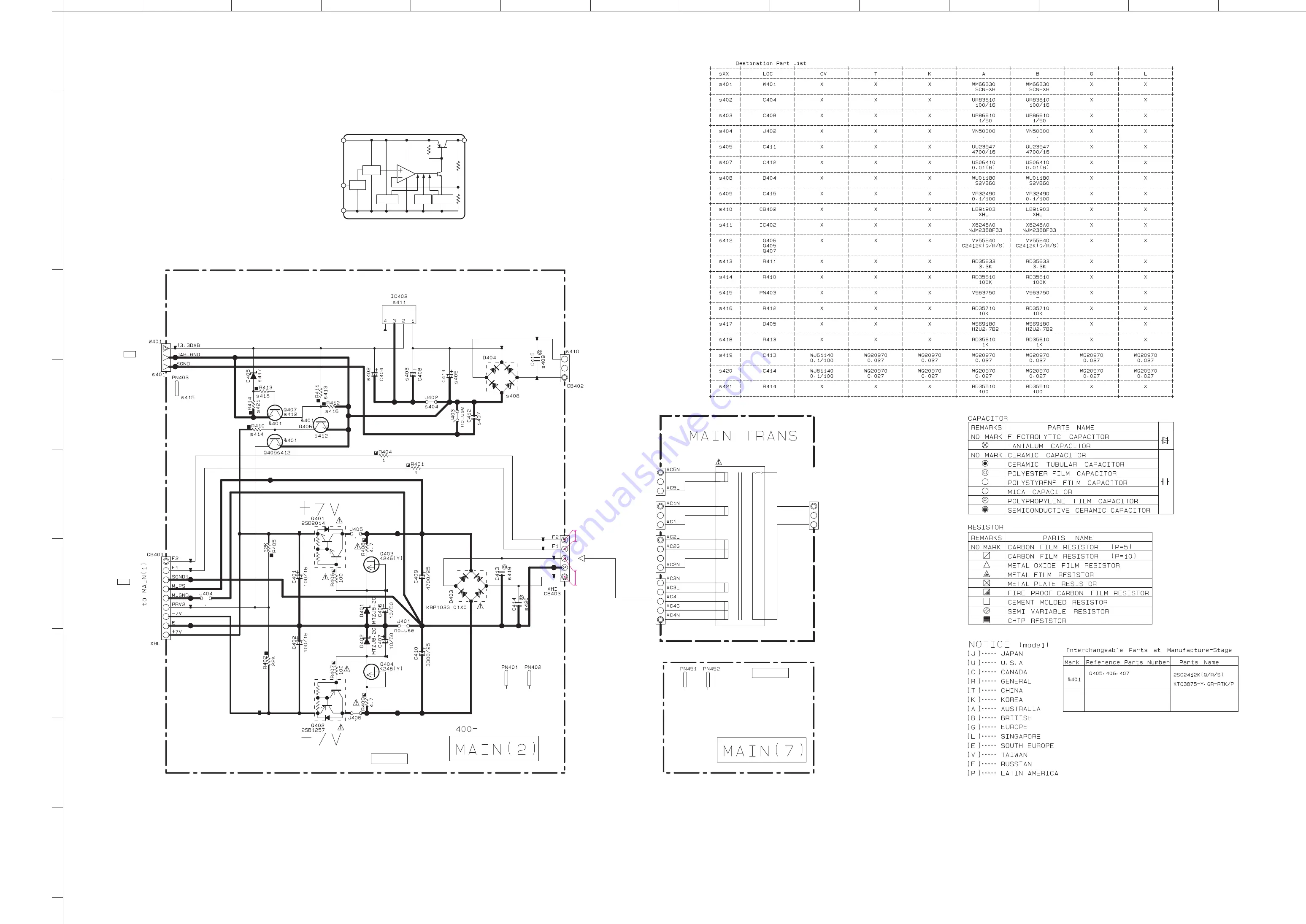This screenshot has width=1306, height=924.
Task: Click the "RESISTOR" legend heading
Action: [986, 527]
